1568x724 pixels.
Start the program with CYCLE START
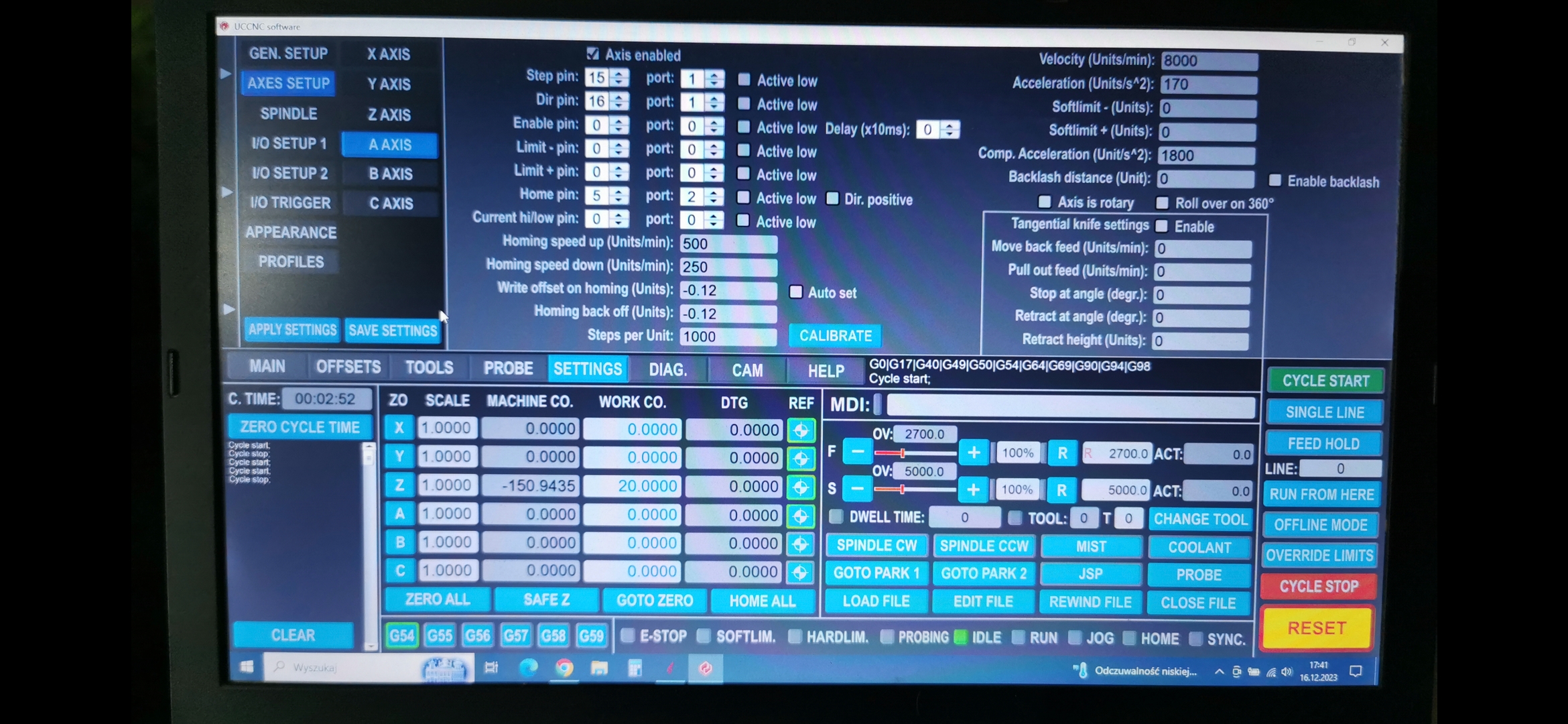tap(1325, 381)
